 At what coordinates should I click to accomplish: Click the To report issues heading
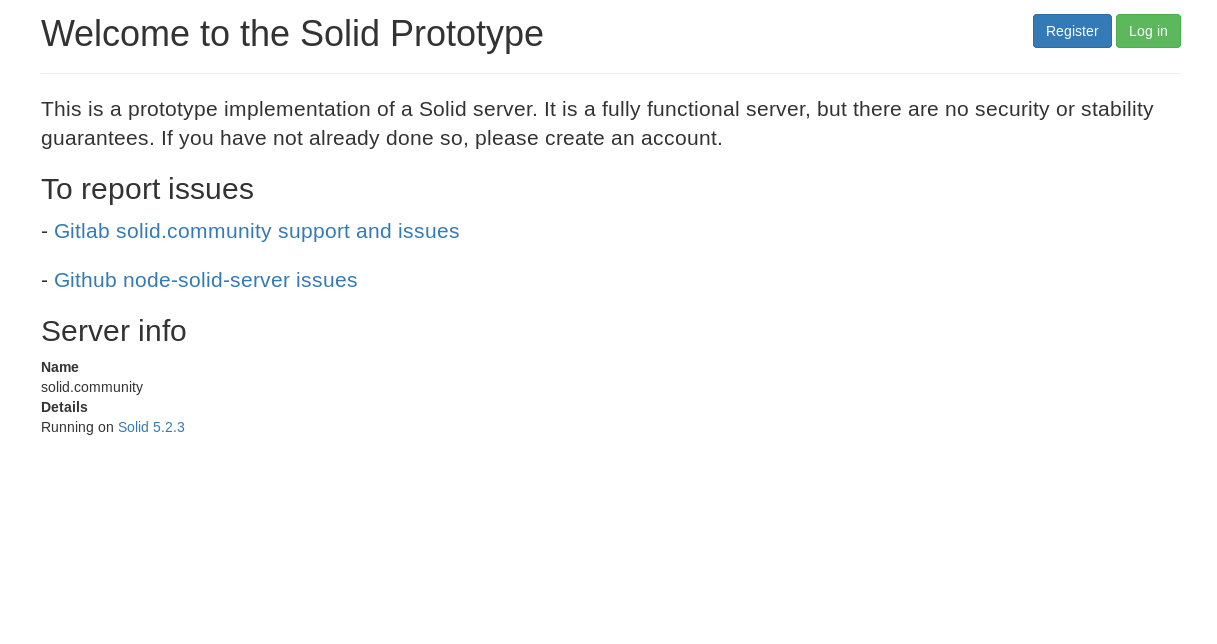coord(147,189)
